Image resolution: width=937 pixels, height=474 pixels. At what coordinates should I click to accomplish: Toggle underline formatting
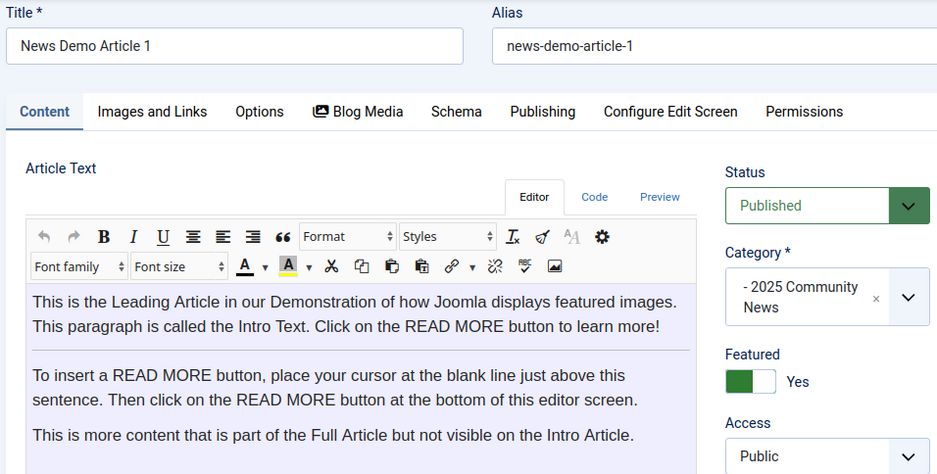coord(163,237)
